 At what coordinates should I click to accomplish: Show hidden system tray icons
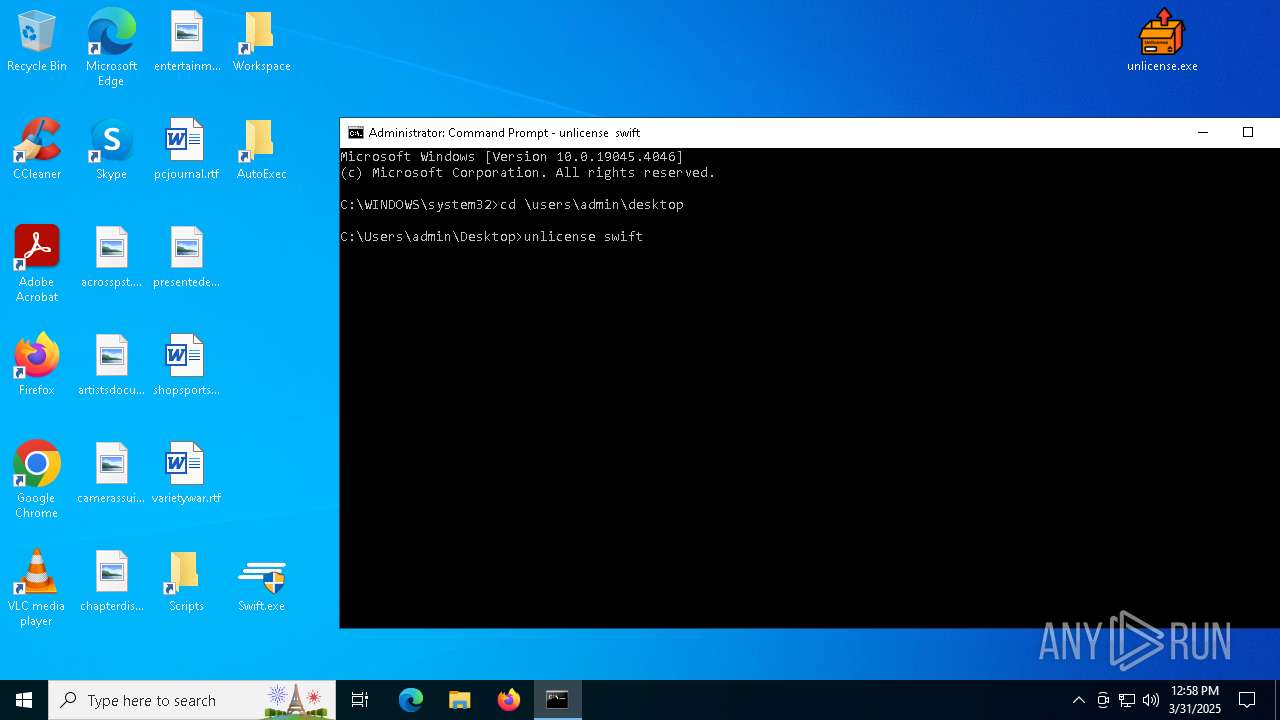tap(1078, 700)
